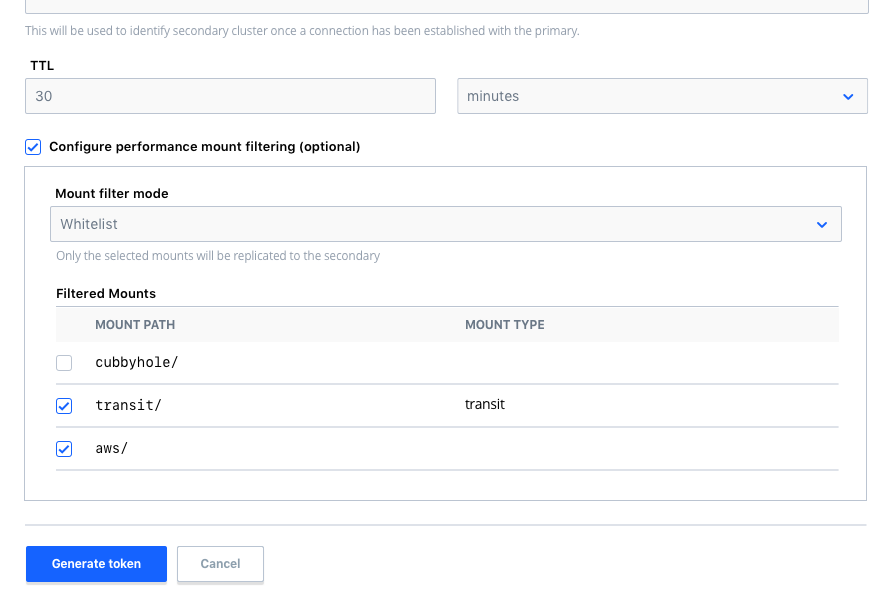
Task: Click the MOUNT TYPE column header
Action: point(505,325)
